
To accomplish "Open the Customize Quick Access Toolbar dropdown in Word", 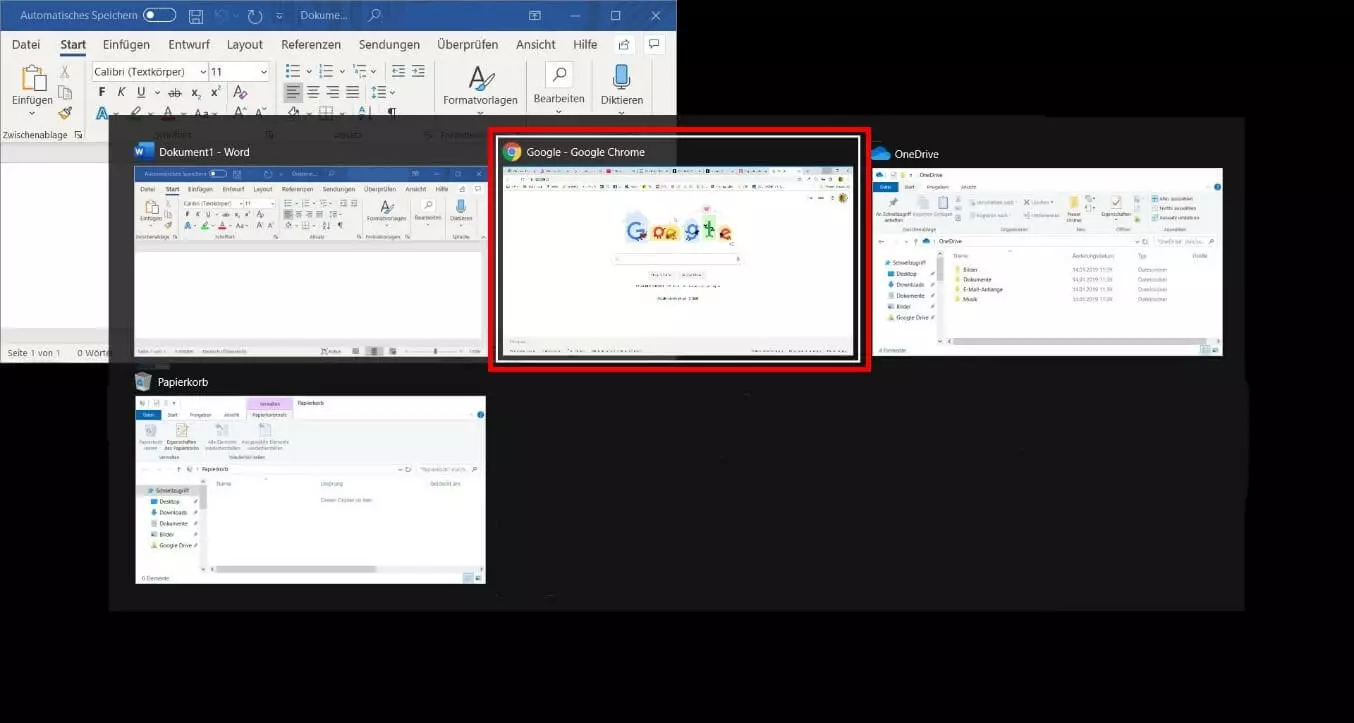I will [x=280, y=16].
